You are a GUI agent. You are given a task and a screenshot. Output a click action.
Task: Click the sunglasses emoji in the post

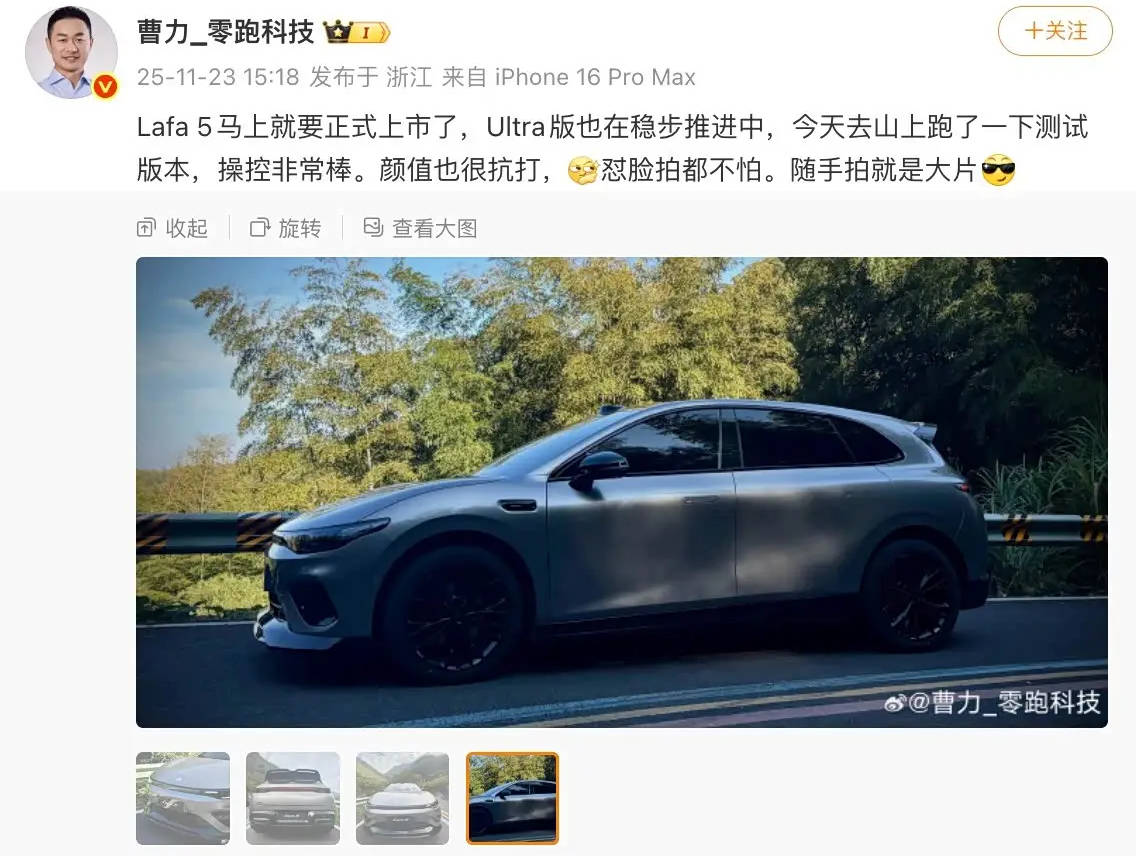click(998, 170)
